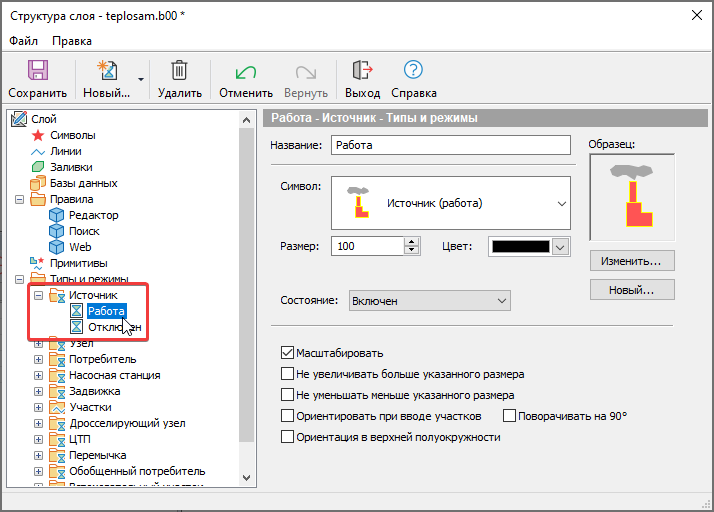This screenshot has height=512, width=714.
Task: Open the Файл menu
Action: (24, 41)
